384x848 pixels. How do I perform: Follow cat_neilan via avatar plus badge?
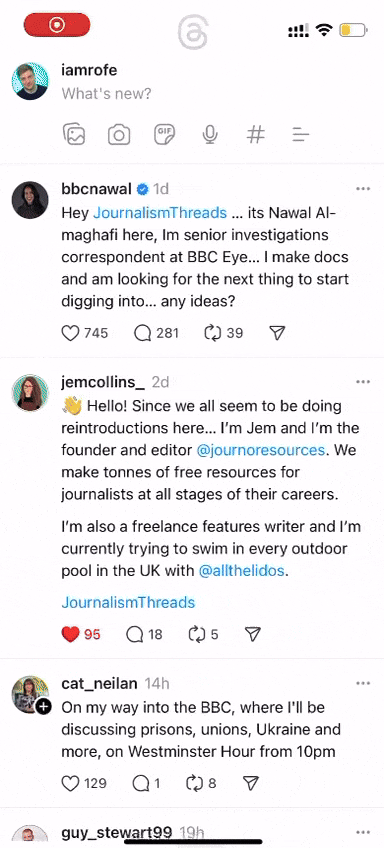44,706
